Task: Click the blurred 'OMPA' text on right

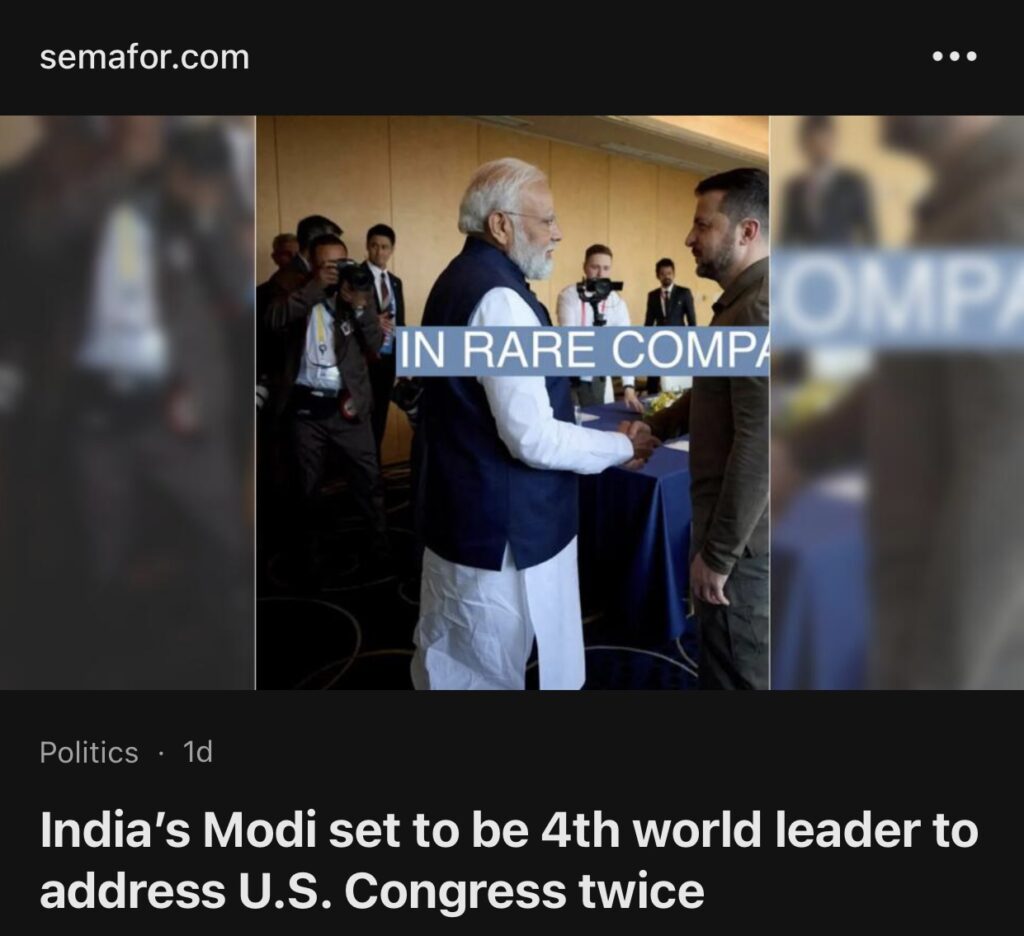Action: (x=899, y=298)
